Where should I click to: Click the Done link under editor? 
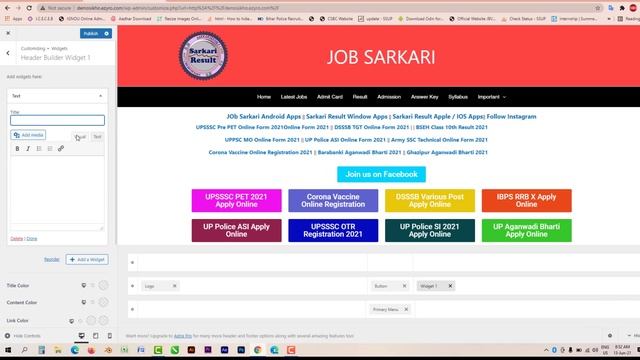[x=32, y=239]
